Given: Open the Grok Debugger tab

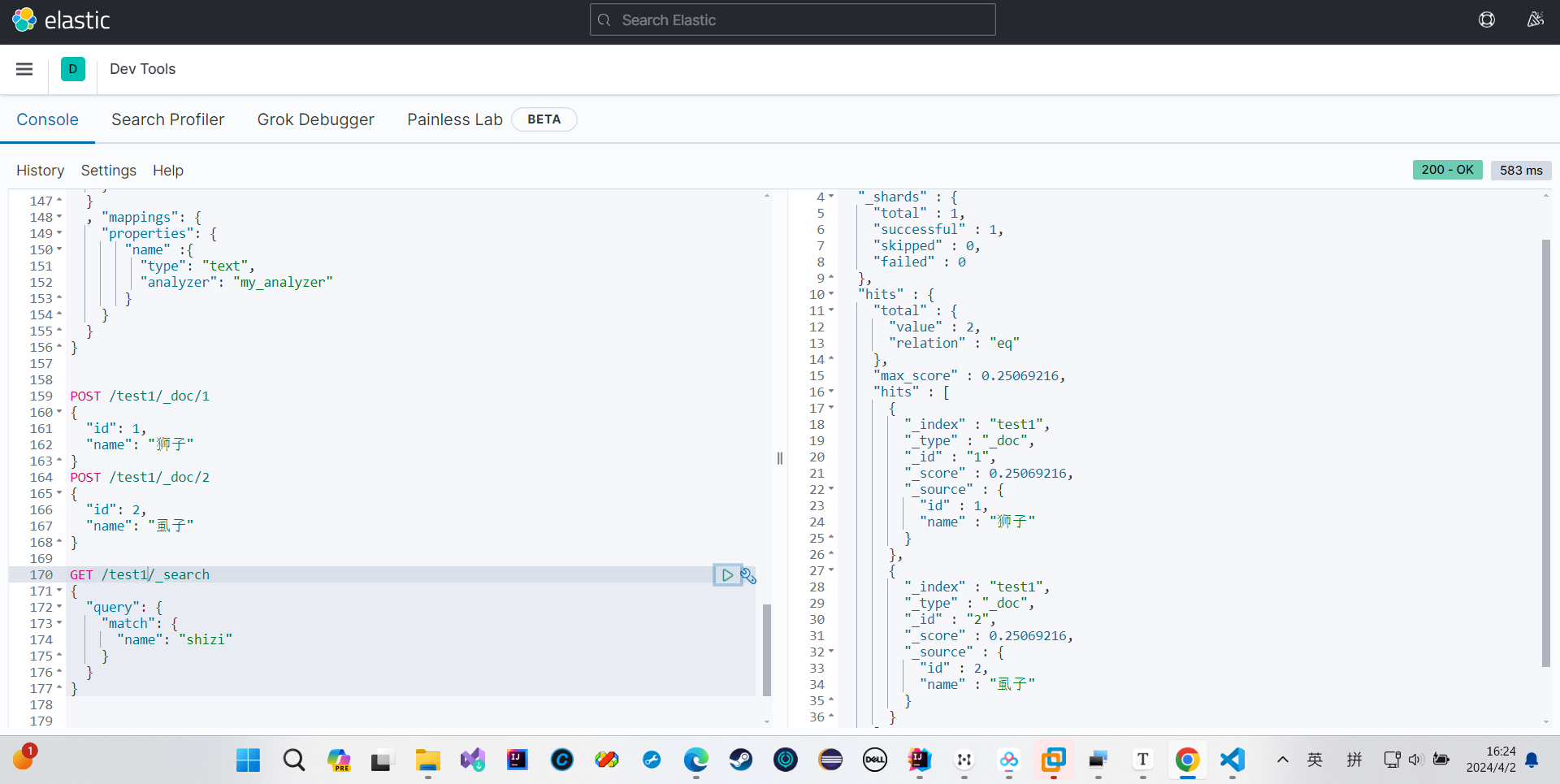Looking at the screenshot, I should coord(315,119).
